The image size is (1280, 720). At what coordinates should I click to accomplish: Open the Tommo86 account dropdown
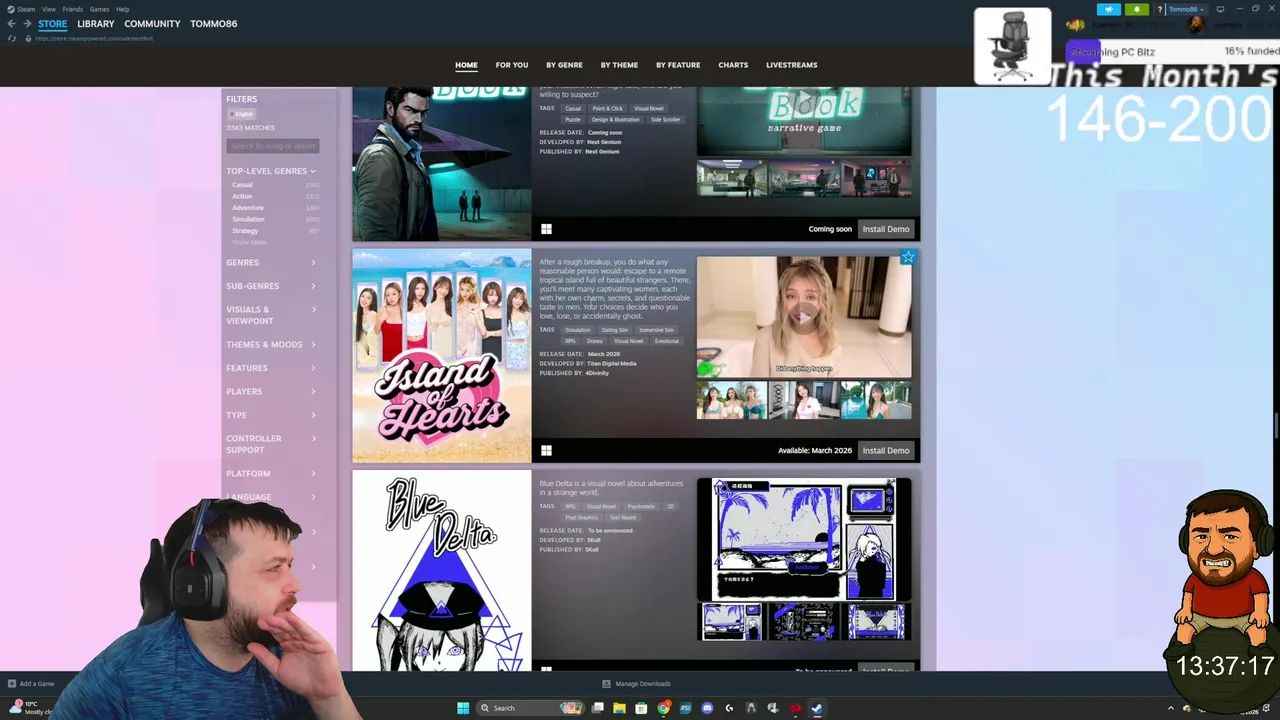[x=1186, y=9]
